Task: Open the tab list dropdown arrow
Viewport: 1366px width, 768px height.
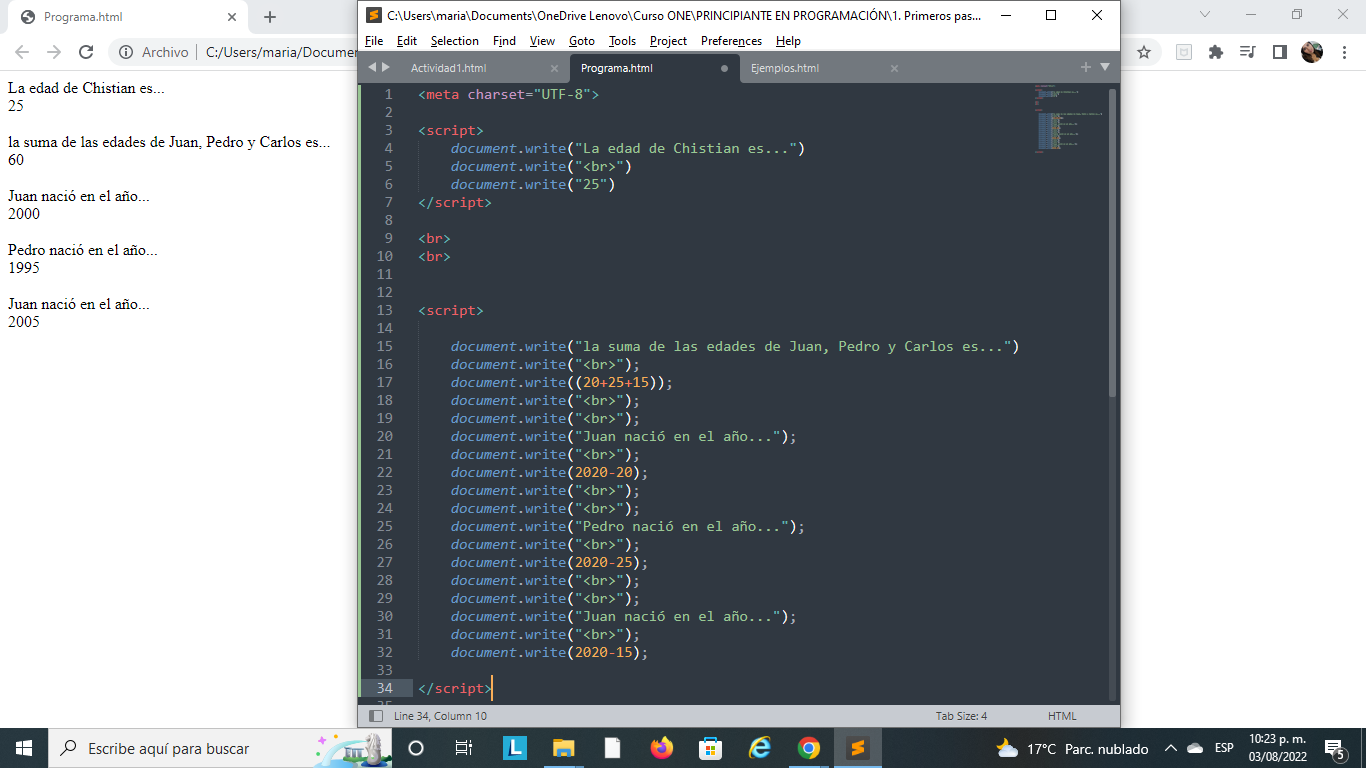Action: pos(1105,67)
